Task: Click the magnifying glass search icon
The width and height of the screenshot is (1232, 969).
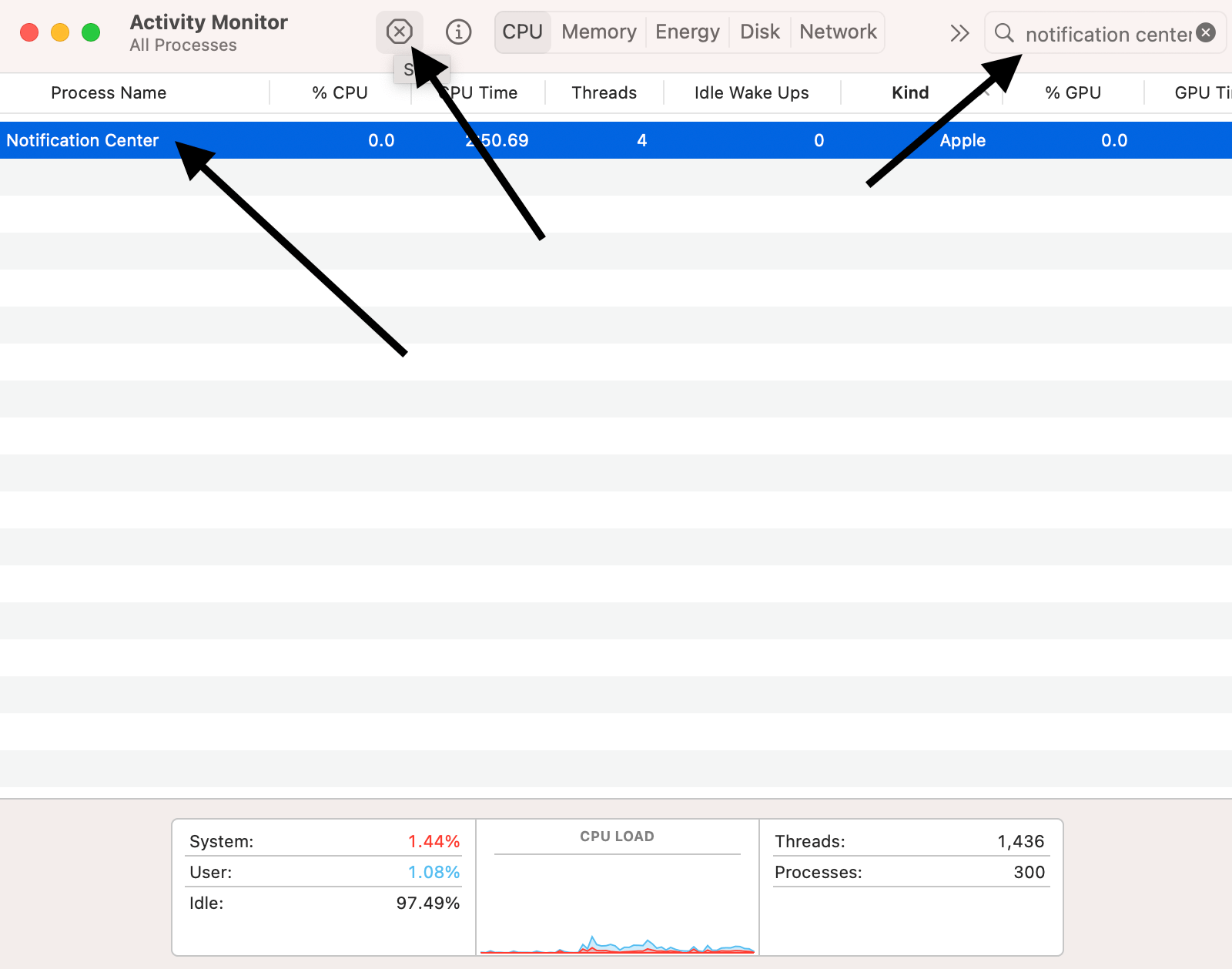Action: 1003,32
